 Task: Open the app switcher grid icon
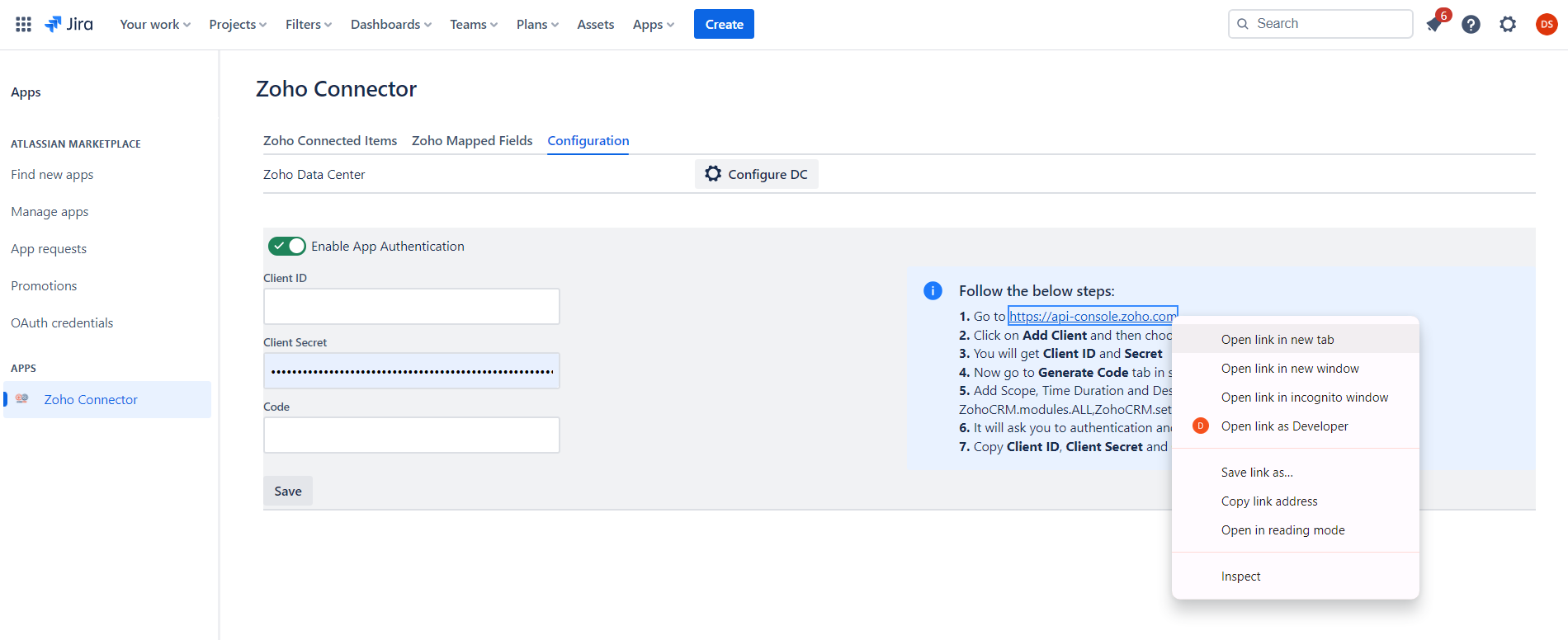(x=23, y=25)
